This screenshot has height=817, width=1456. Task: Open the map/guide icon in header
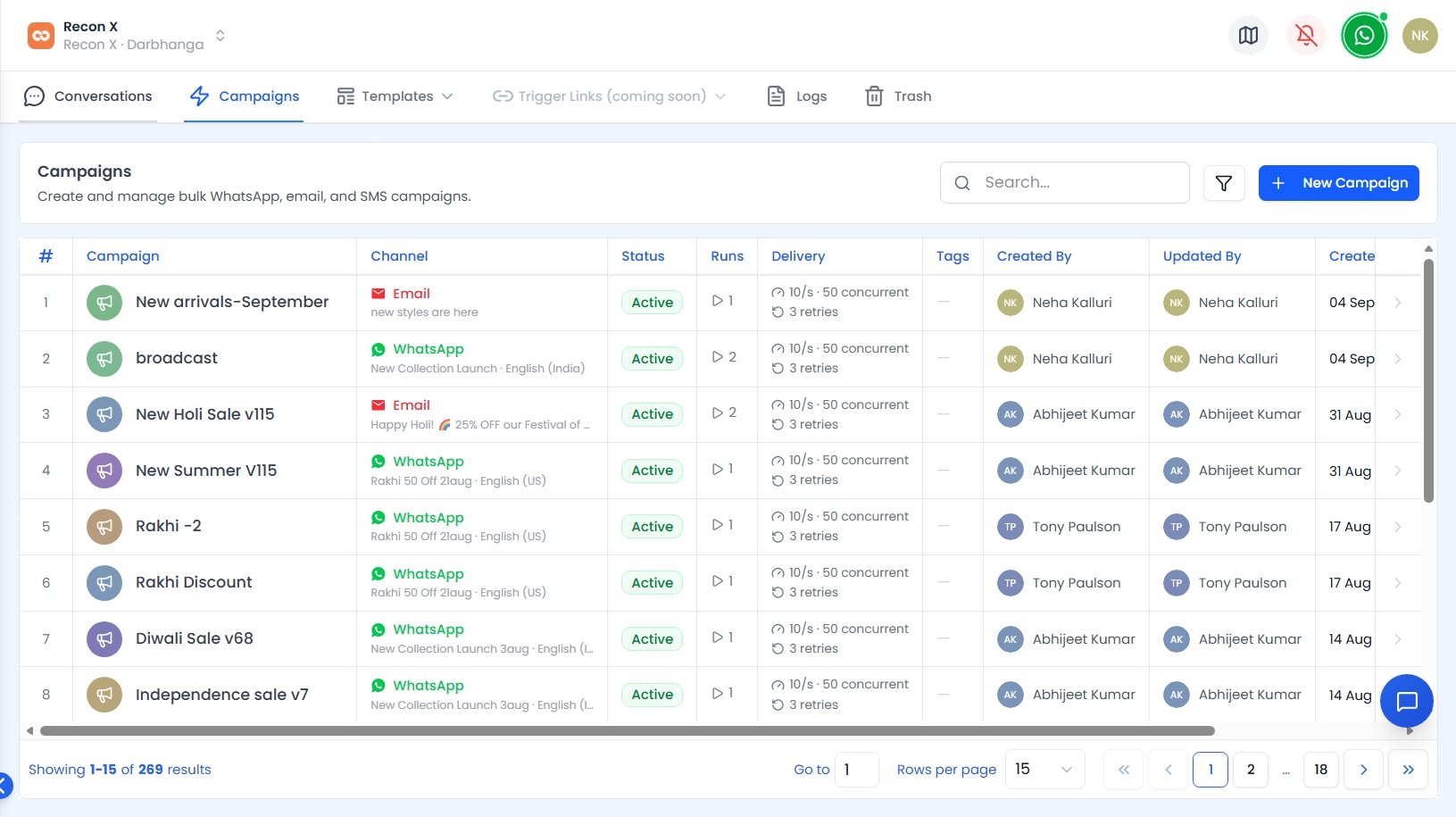click(x=1248, y=36)
